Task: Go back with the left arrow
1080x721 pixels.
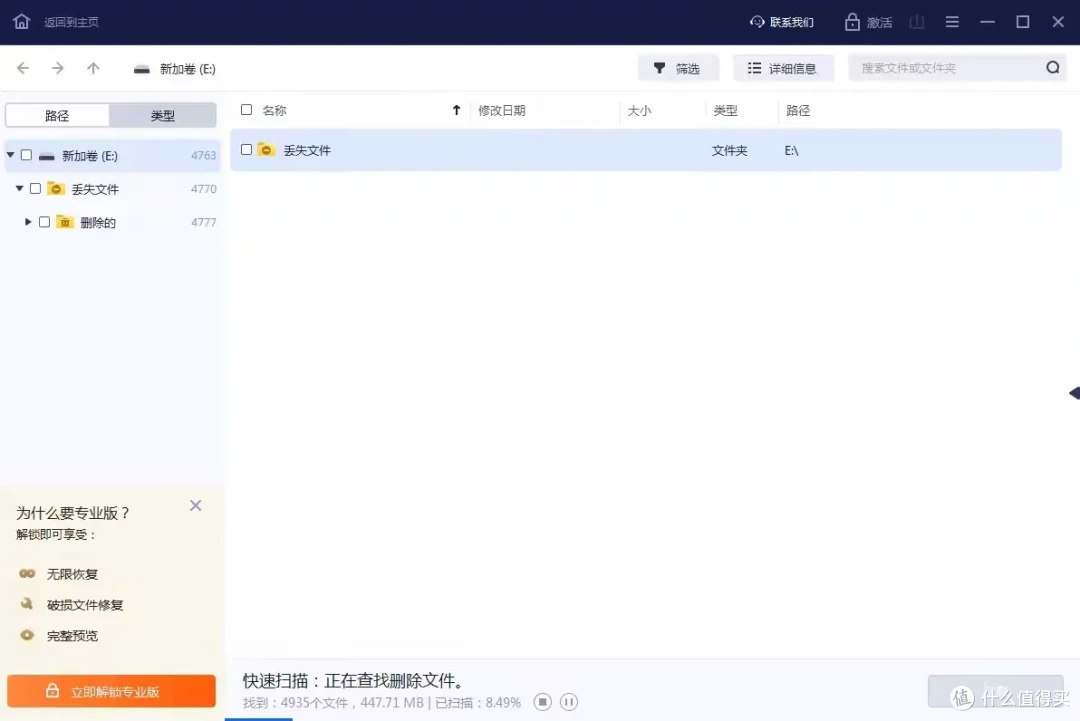Action: tap(23, 68)
